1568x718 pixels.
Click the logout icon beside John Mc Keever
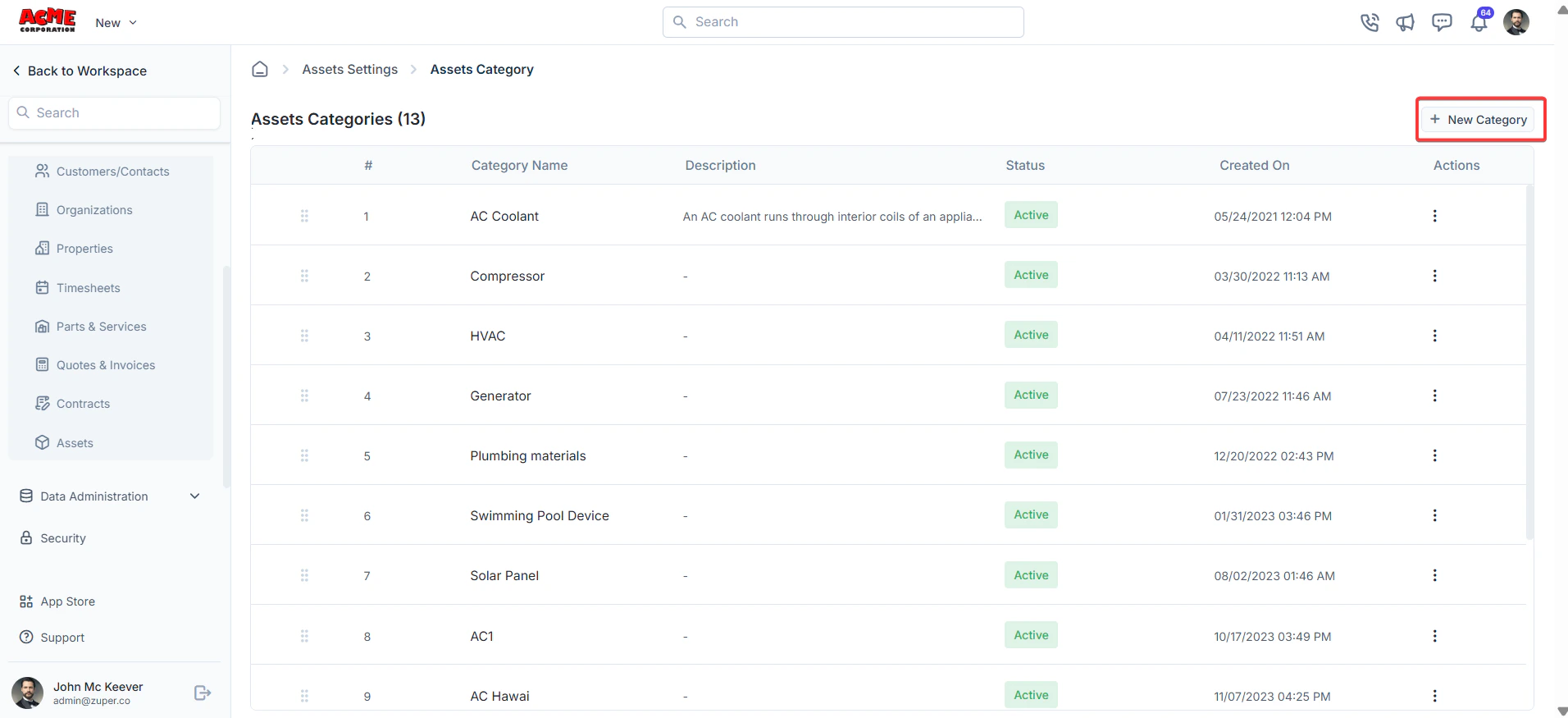click(x=203, y=693)
